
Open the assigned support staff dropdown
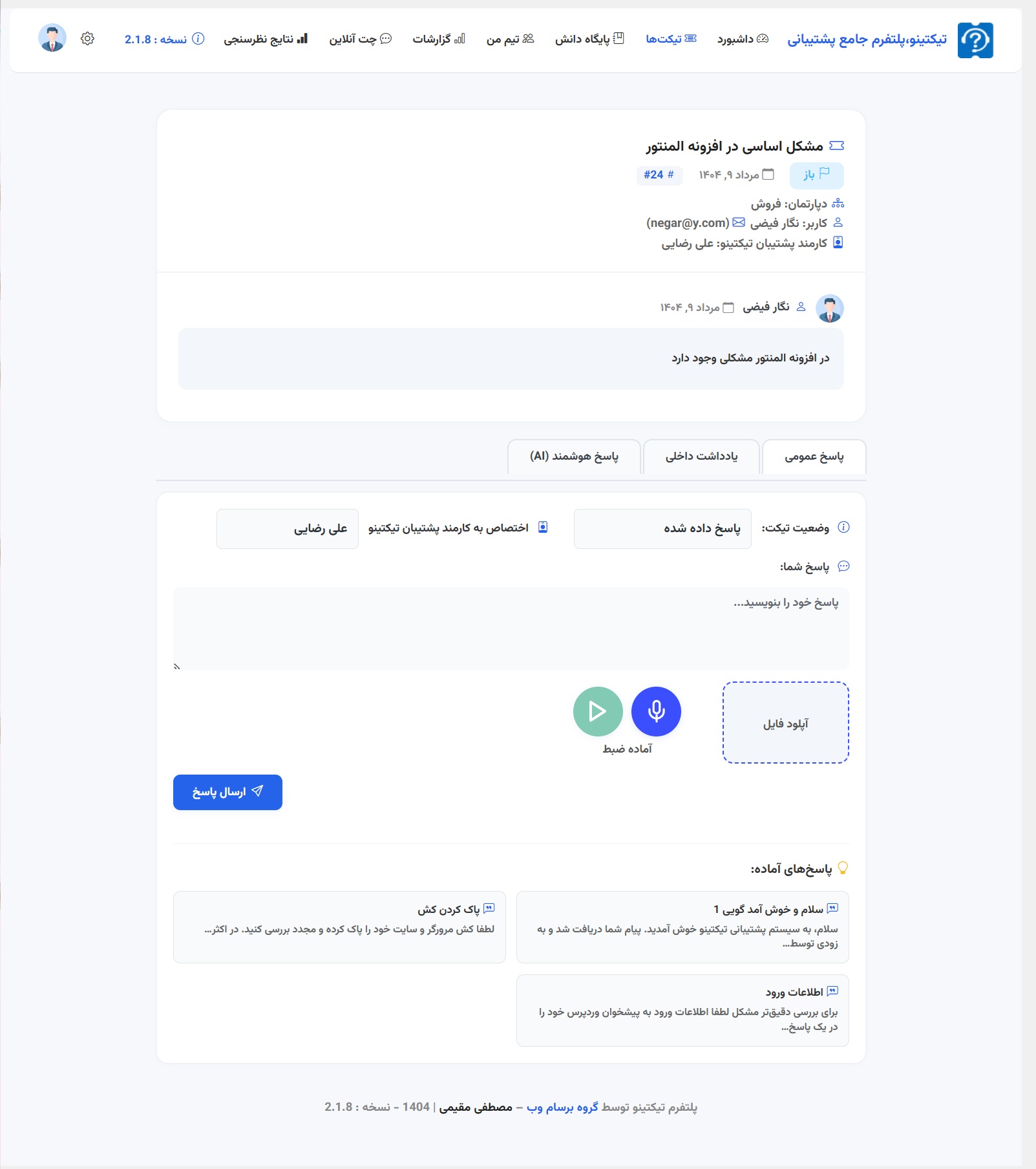(288, 529)
